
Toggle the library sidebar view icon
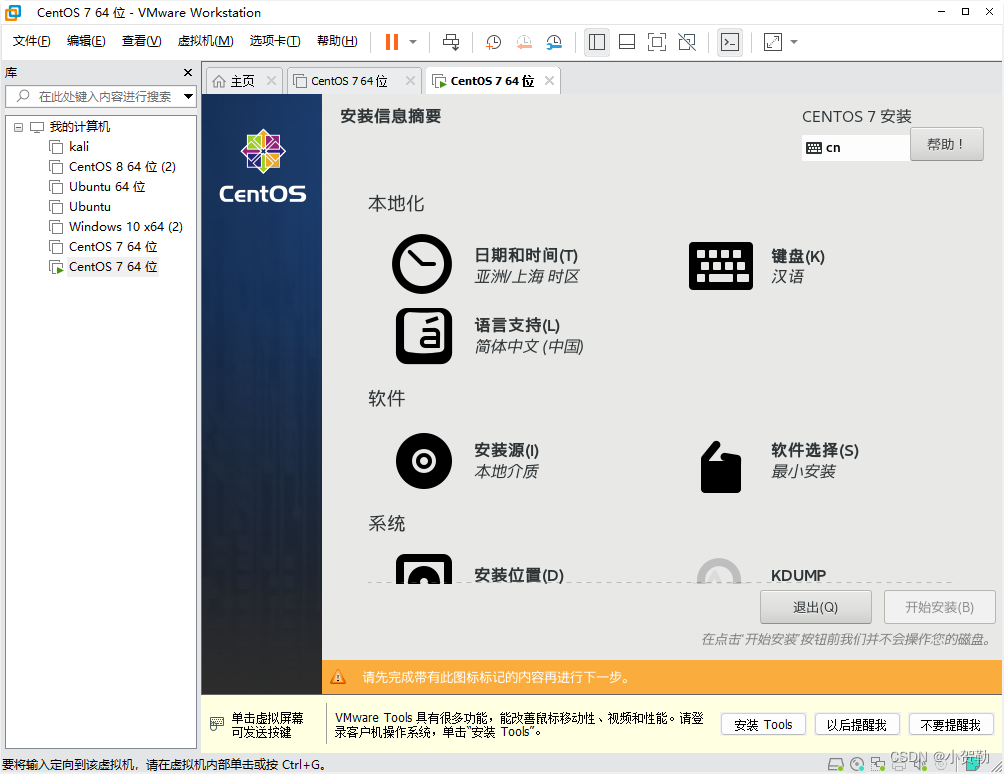597,42
